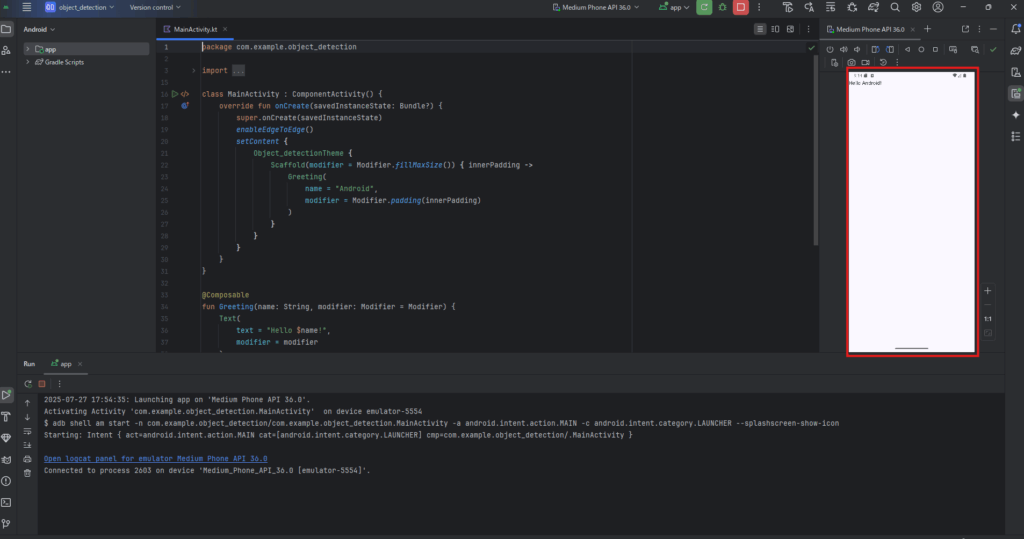
Task: Open Search Everywhere magnifier icon
Action: [x=895, y=7]
